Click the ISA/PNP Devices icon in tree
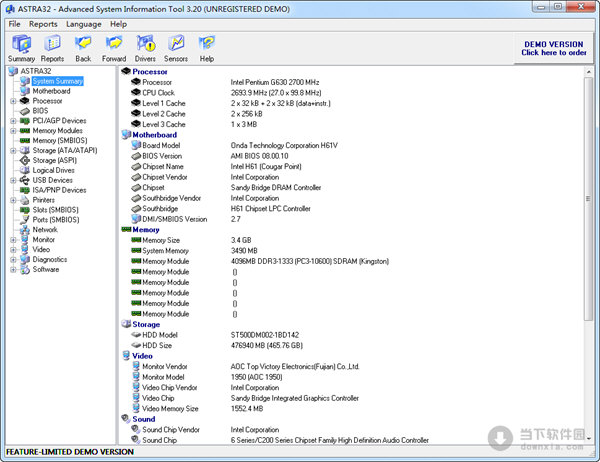600x462 pixels. click(25, 190)
